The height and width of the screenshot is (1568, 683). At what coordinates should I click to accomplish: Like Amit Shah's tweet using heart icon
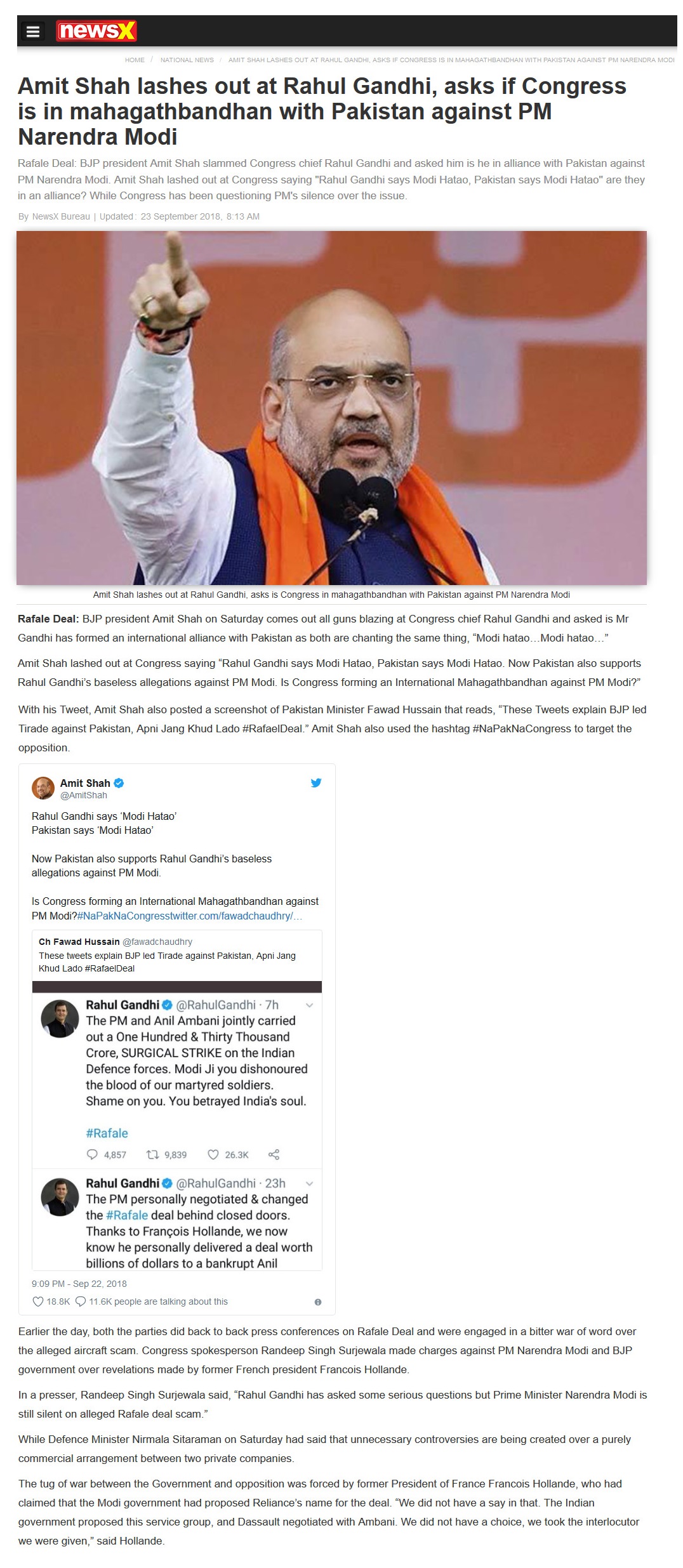pyautogui.click(x=37, y=1301)
